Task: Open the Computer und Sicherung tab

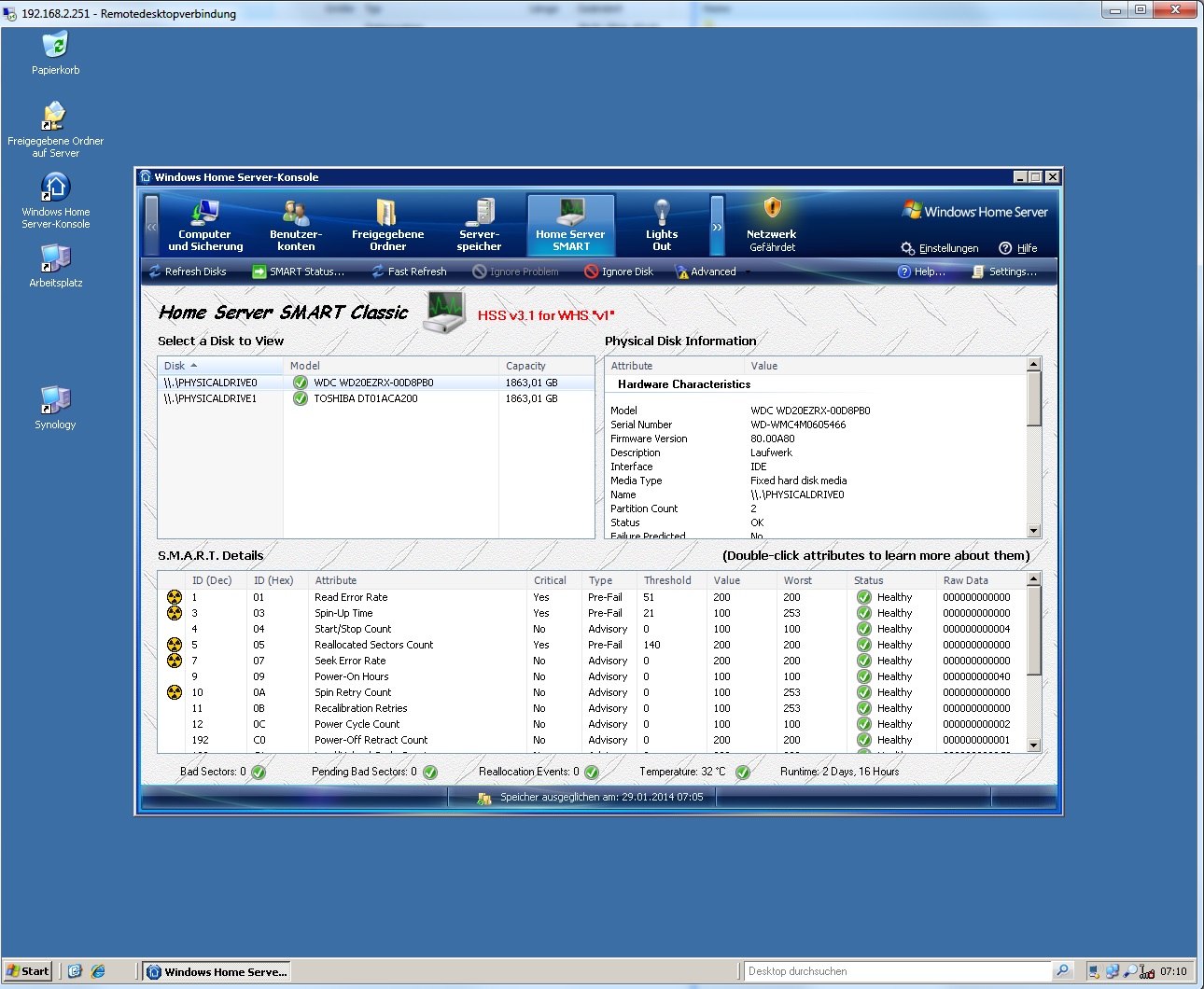Action: 205,225
